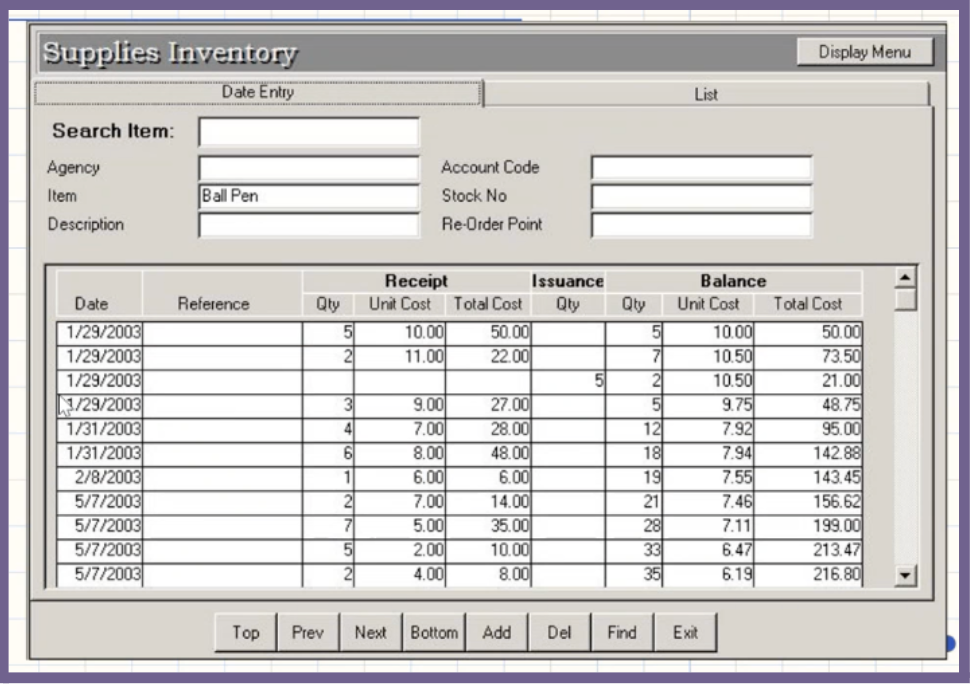This screenshot has height=686, width=972.
Task: Click the Display Menu button
Action: coord(865,52)
